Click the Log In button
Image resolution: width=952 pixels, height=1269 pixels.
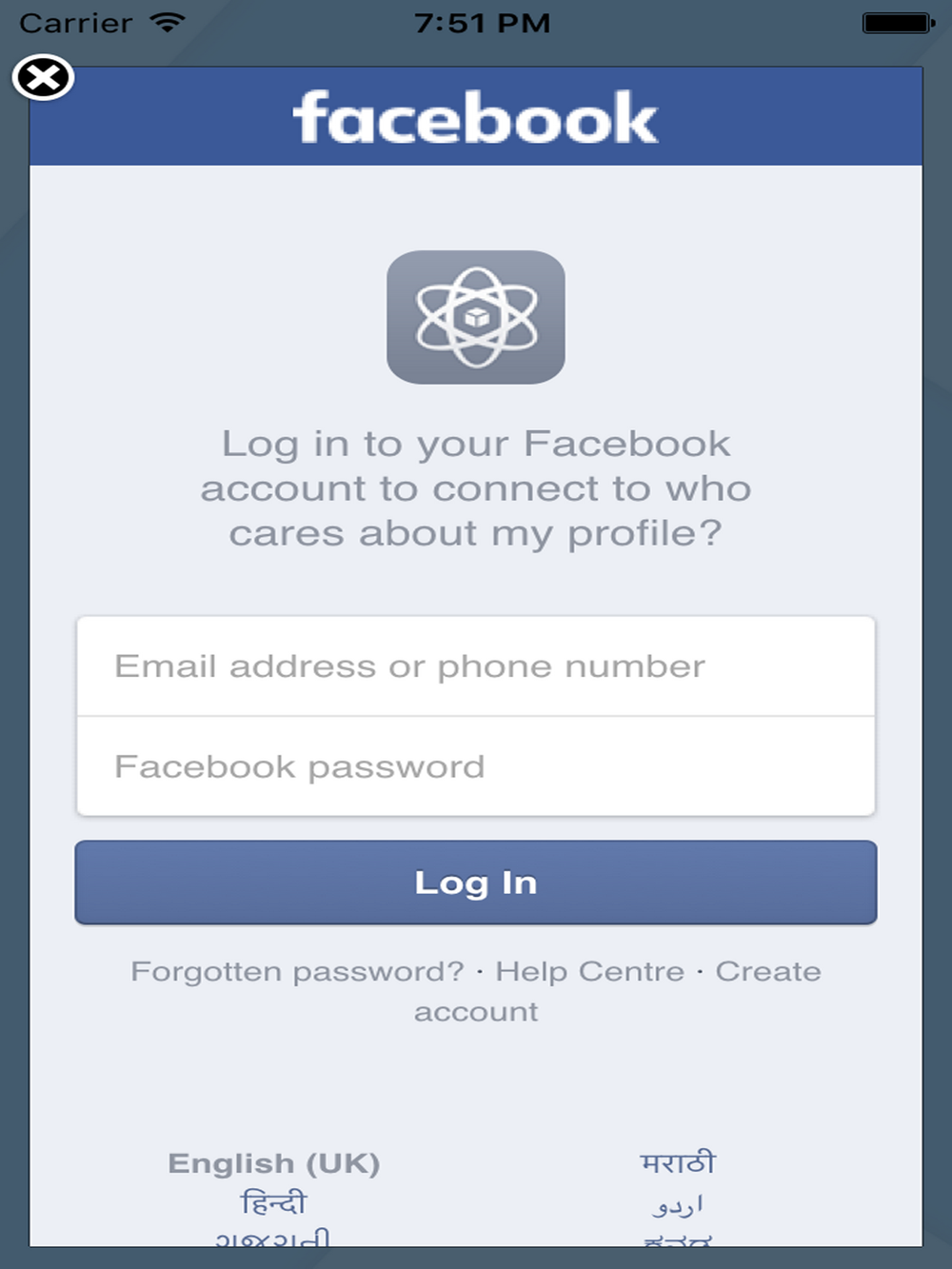(x=476, y=882)
